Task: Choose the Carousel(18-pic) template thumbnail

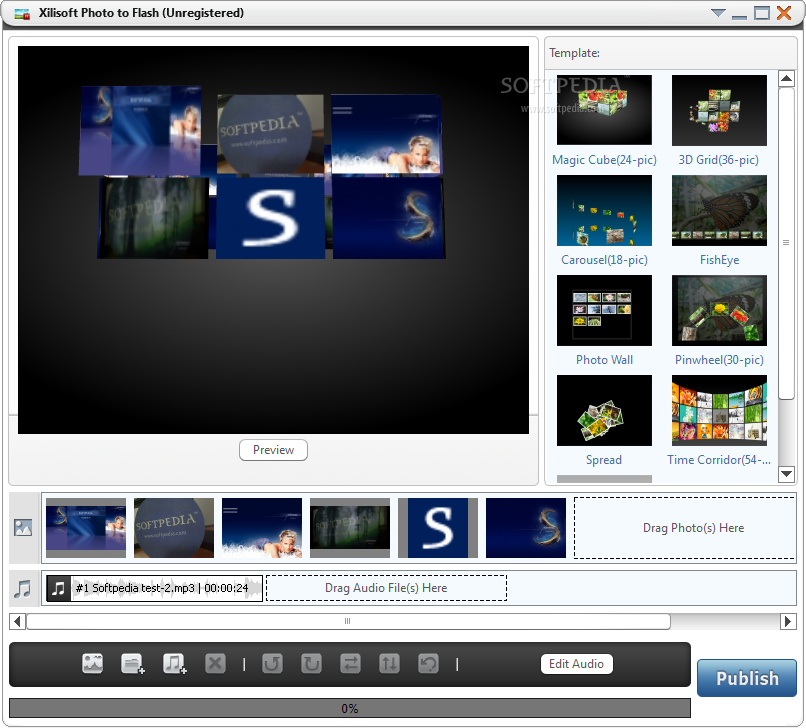Action: [604, 210]
